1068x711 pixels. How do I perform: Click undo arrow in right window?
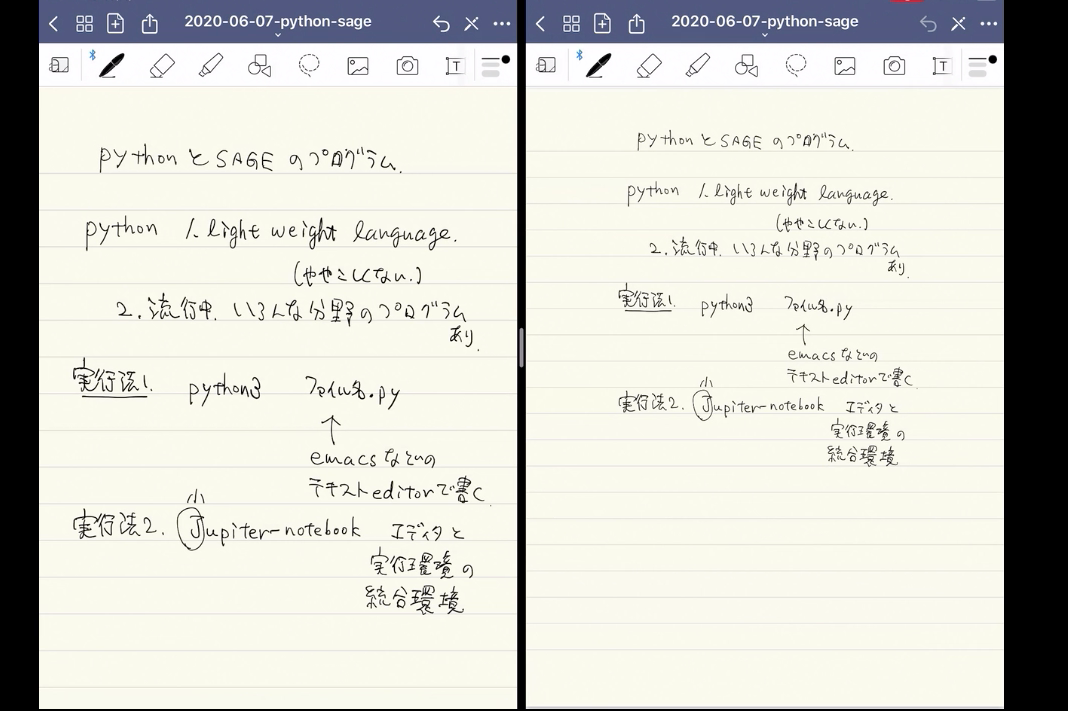pos(928,25)
